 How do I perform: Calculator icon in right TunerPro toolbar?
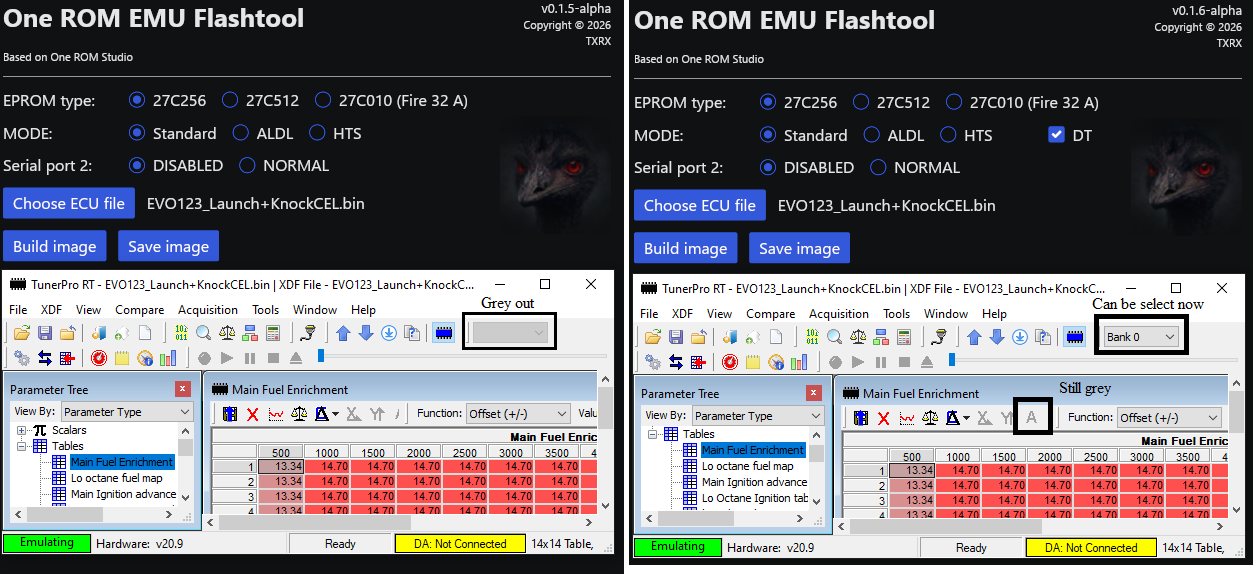(x=904, y=336)
